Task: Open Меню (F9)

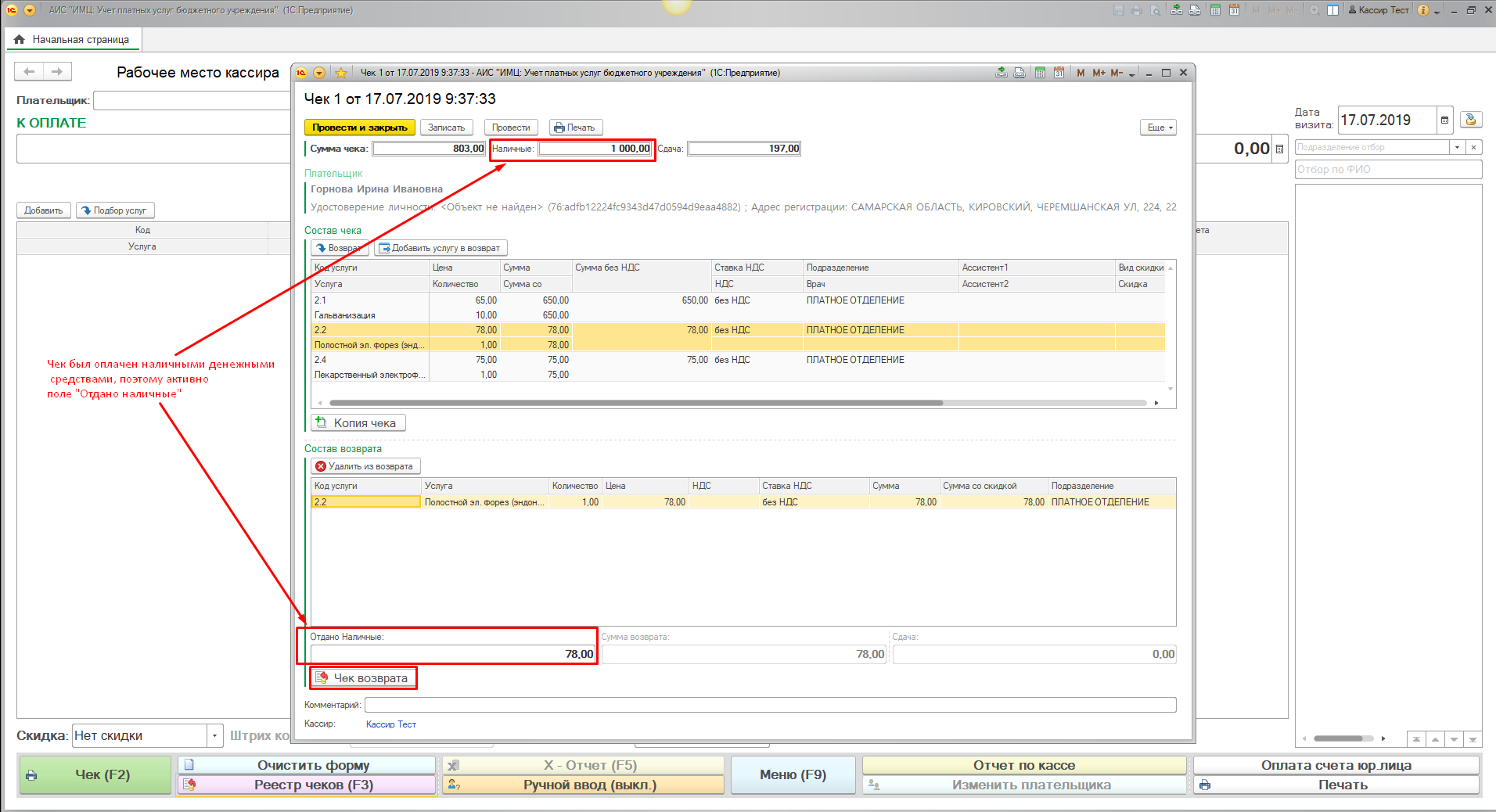Action: 793,774
